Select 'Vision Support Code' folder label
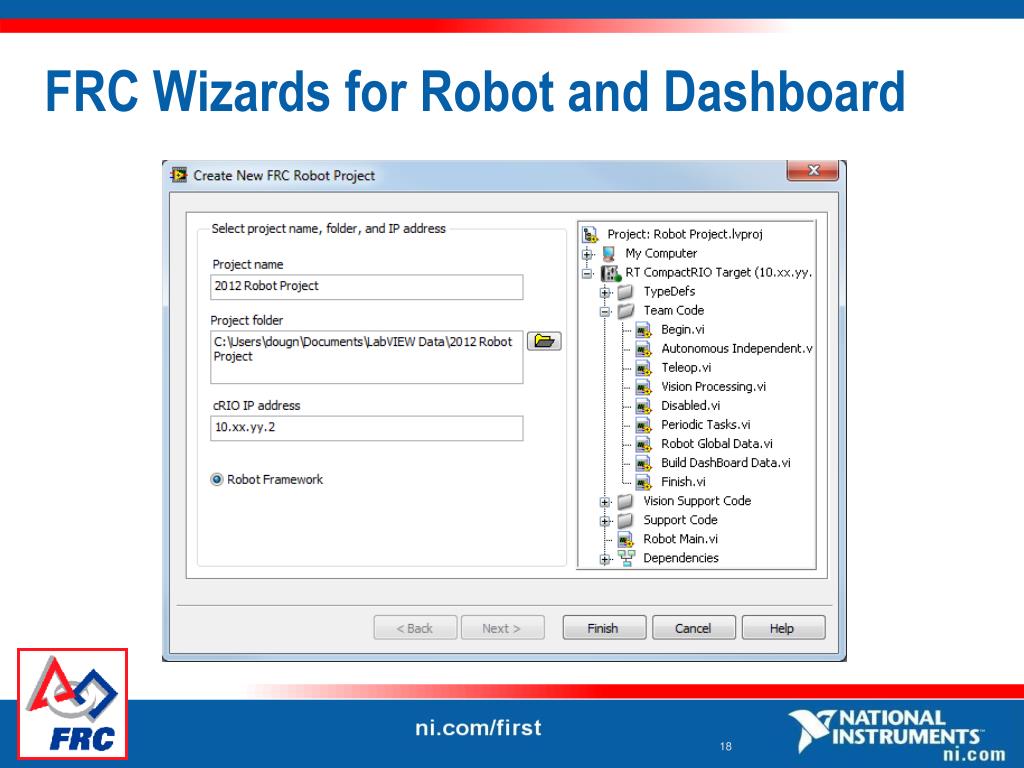This screenshot has width=1024, height=768. pos(697,501)
